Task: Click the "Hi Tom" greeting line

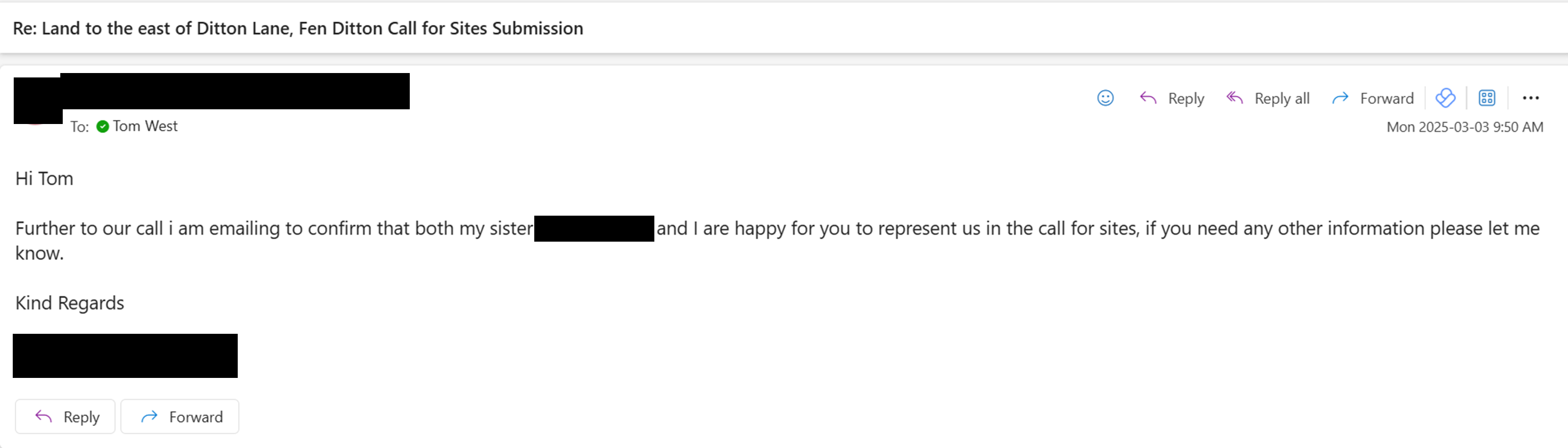Action: click(x=44, y=179)
